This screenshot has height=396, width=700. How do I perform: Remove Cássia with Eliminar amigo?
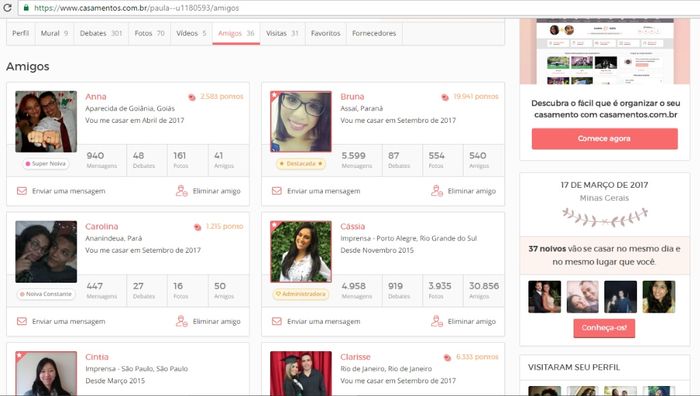[x=464, y=321]
